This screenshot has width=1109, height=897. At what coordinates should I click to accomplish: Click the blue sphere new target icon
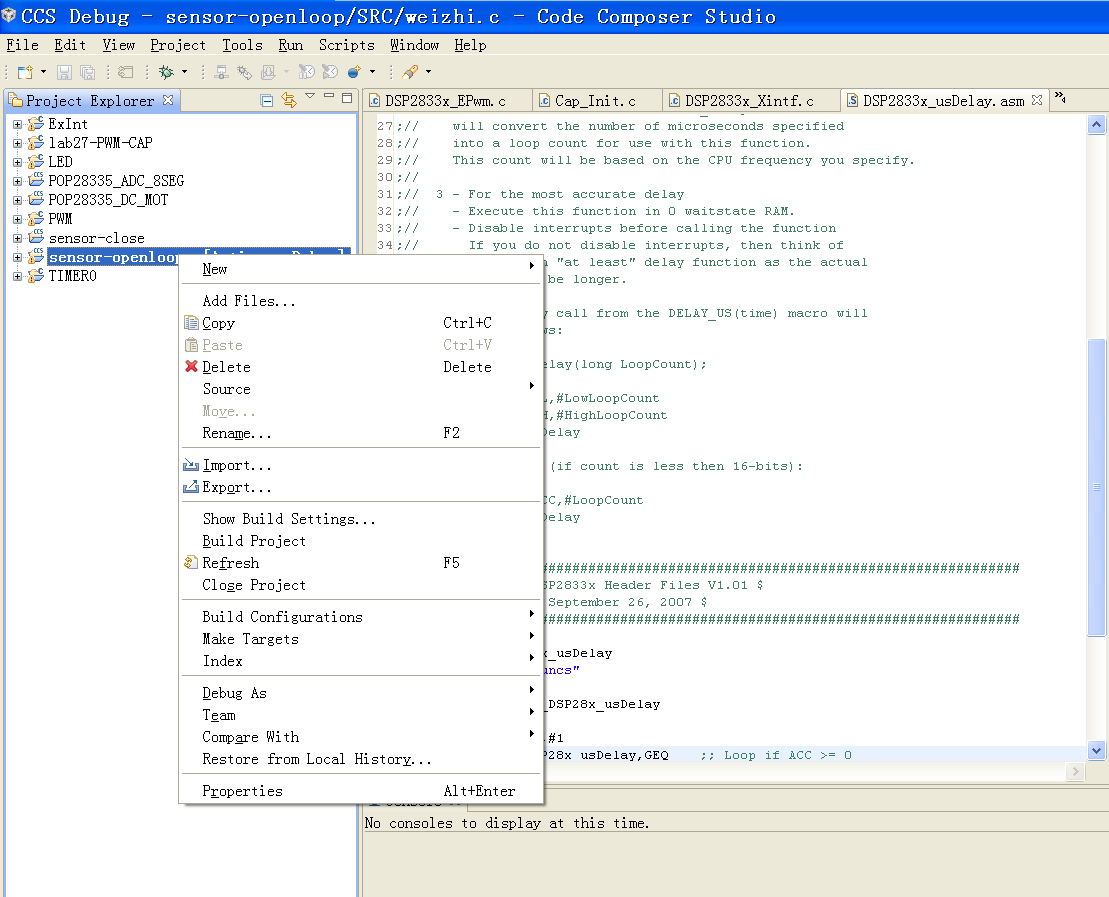click(x=354, y=72)
